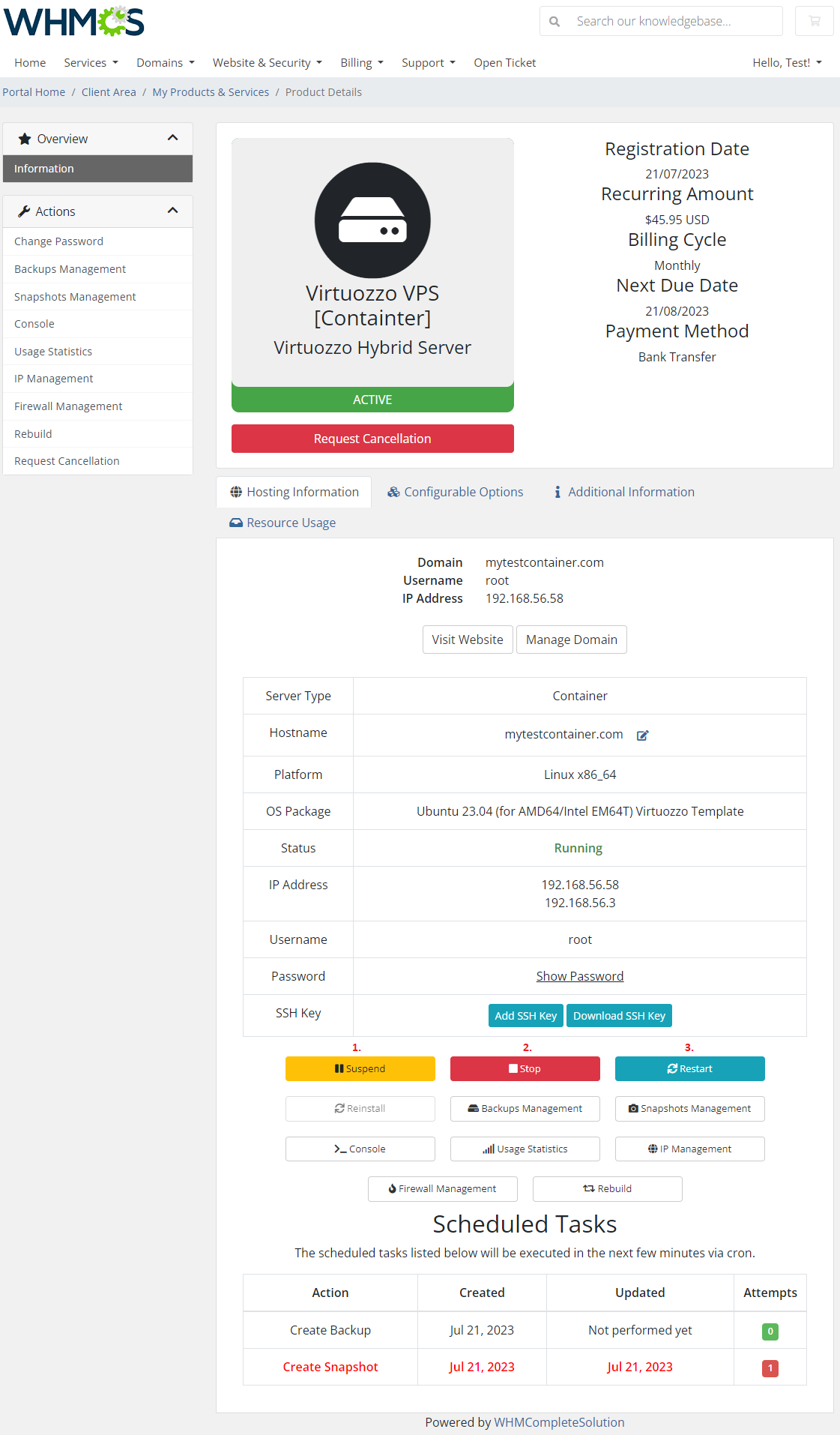Focus the knowledgebase search field
The width and height of the screenshot is (840, 1435).
(674, 21)
